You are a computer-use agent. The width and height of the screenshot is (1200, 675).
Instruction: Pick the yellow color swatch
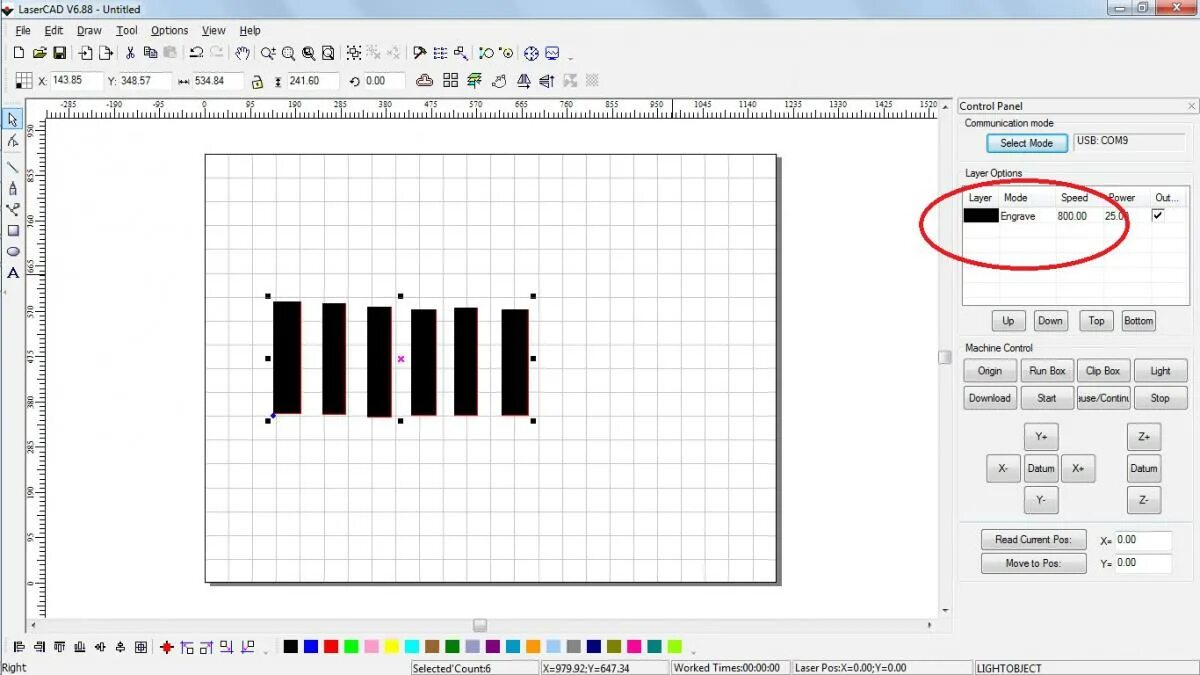point(392,647)
